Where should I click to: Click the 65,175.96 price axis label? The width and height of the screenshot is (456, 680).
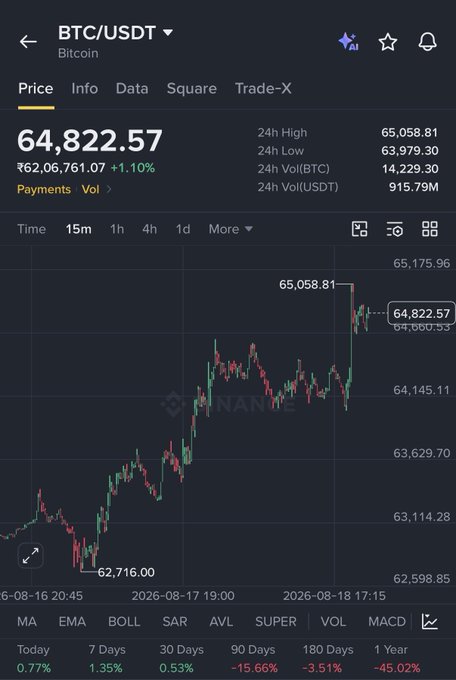click(421, 264)
